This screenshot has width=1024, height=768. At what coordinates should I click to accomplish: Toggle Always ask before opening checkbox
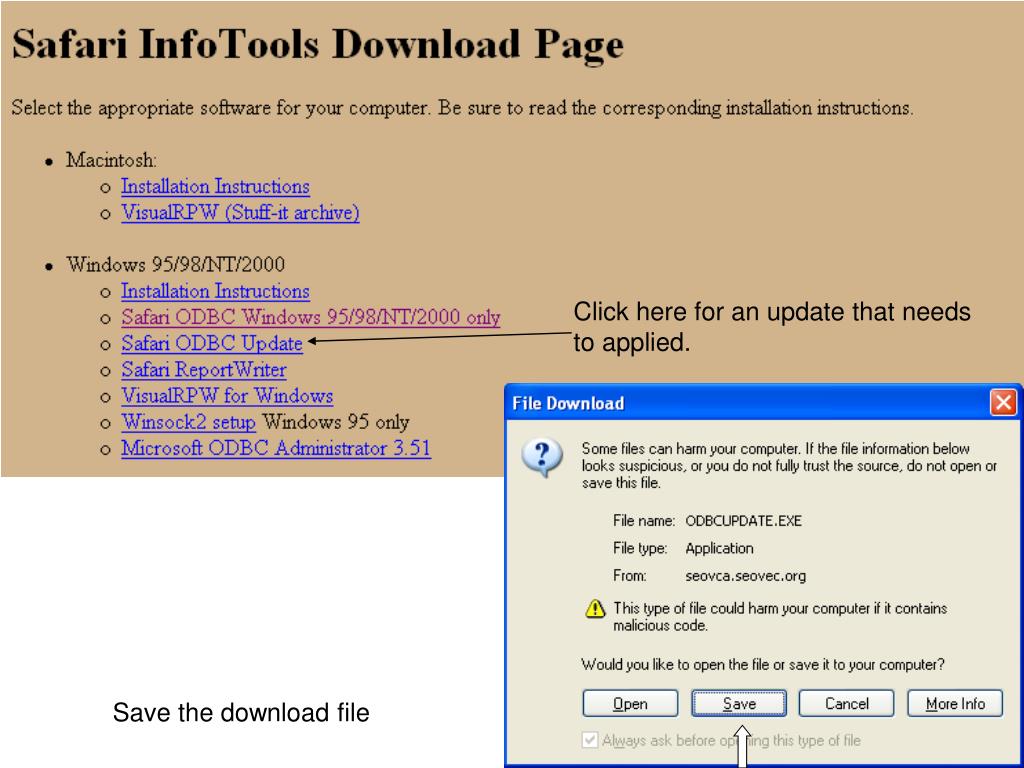pyautogui.click(x=590, y=740)
